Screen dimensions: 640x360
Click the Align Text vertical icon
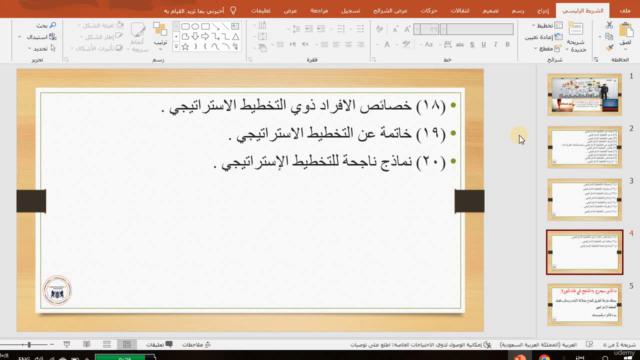[x=262, y=37]
